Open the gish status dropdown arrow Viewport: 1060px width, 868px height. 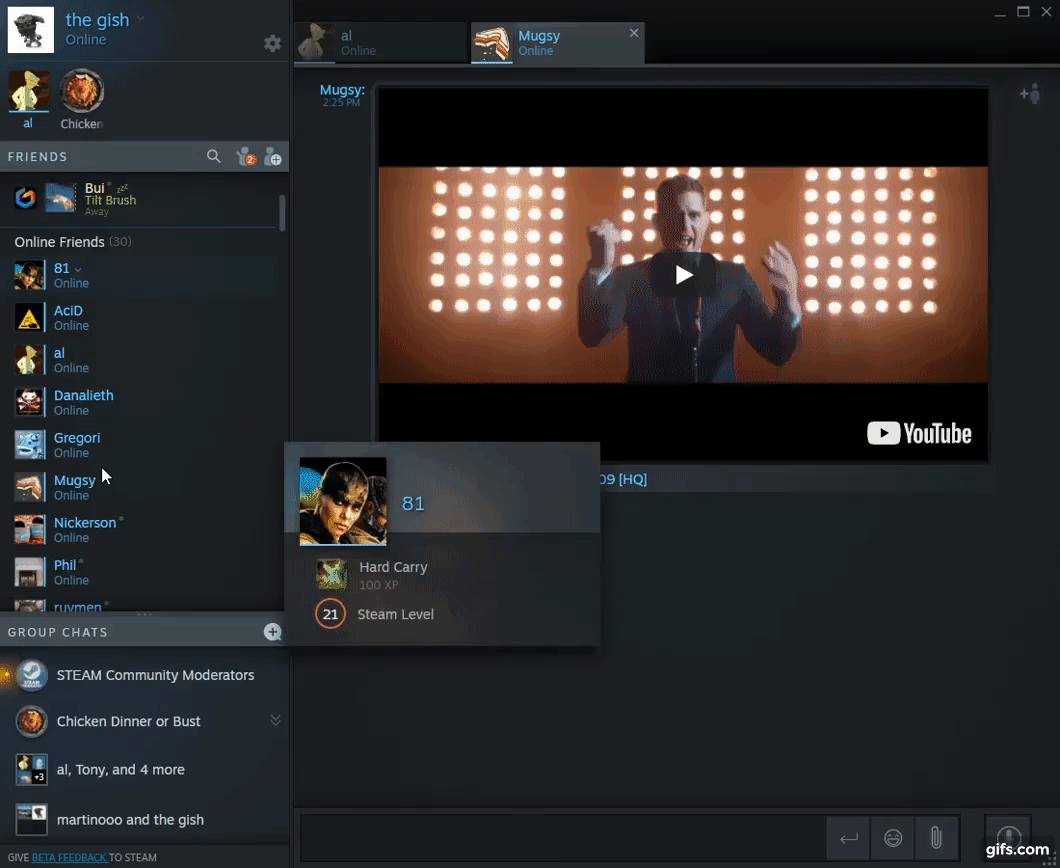(141, 19)
